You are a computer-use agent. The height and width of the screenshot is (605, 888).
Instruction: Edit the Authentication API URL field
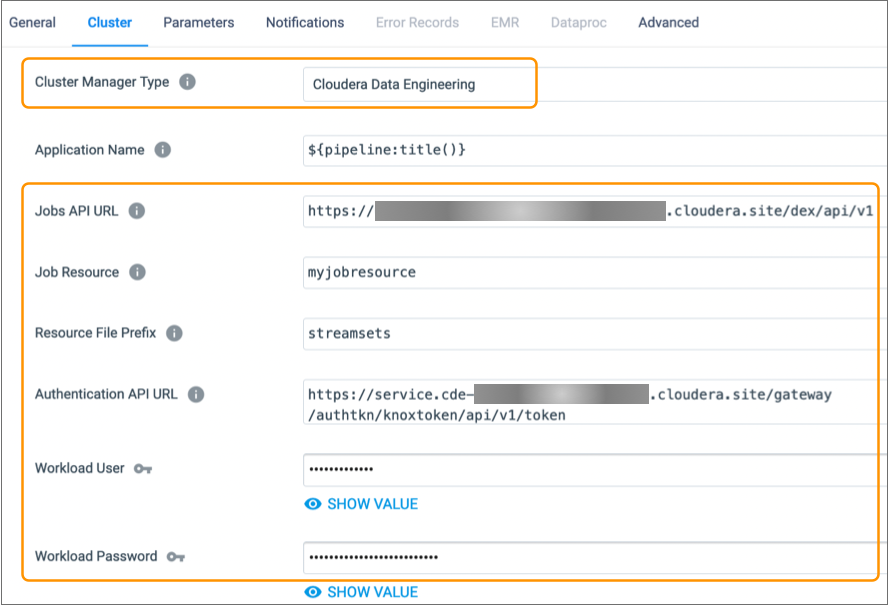595,402
